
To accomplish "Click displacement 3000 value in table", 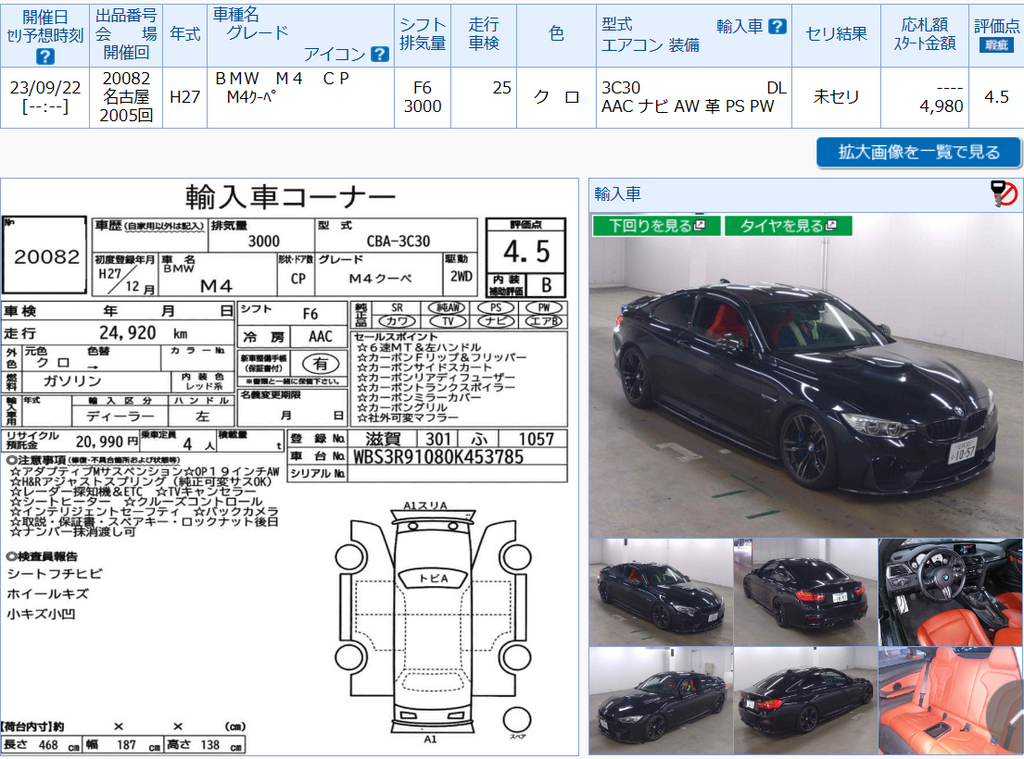I will (423, 106).
